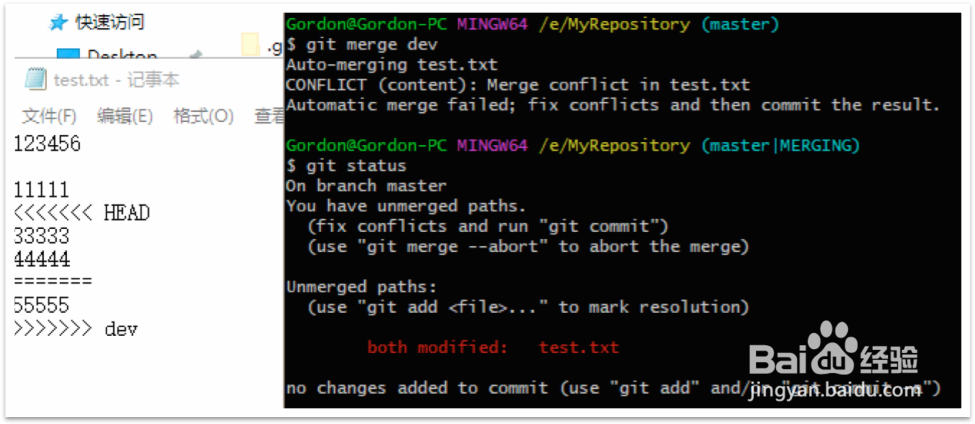The image size is (975, 424).
Task: Open the 编辑(E) menu
Action: pyautogui.click(x=124, y=116)
